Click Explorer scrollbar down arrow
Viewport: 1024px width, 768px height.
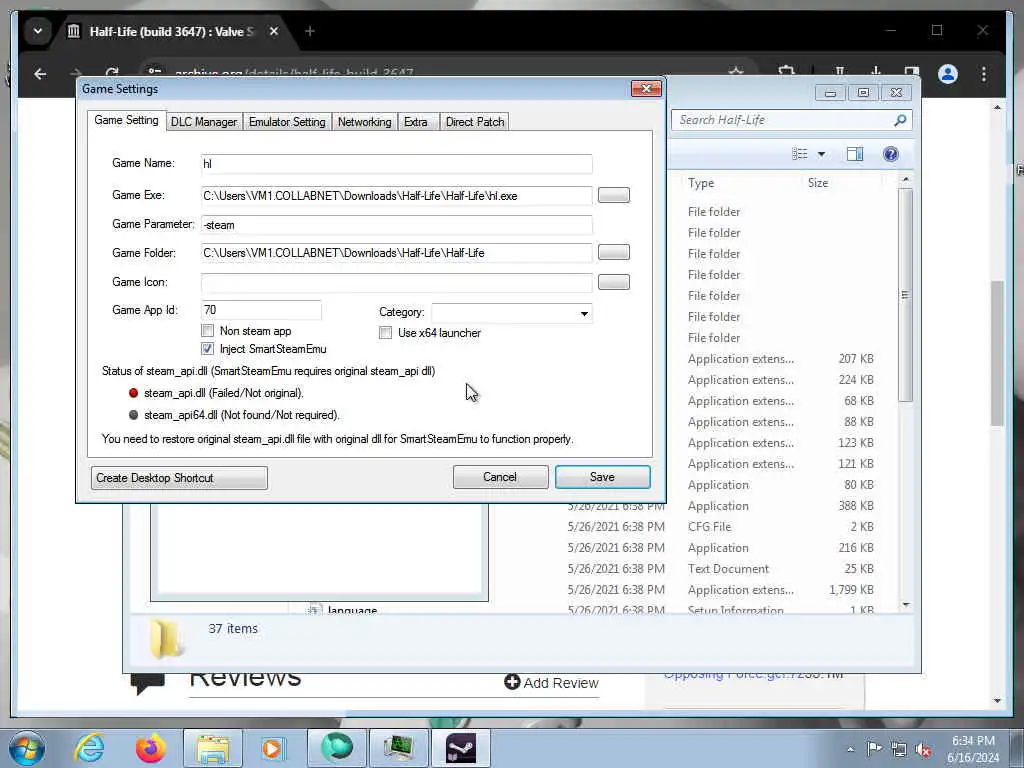[905, 605]
